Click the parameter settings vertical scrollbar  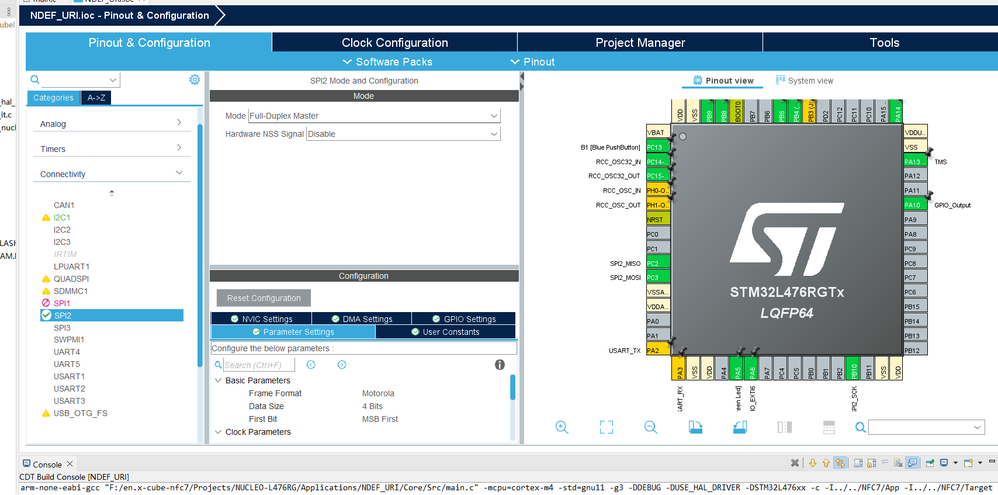512,387
